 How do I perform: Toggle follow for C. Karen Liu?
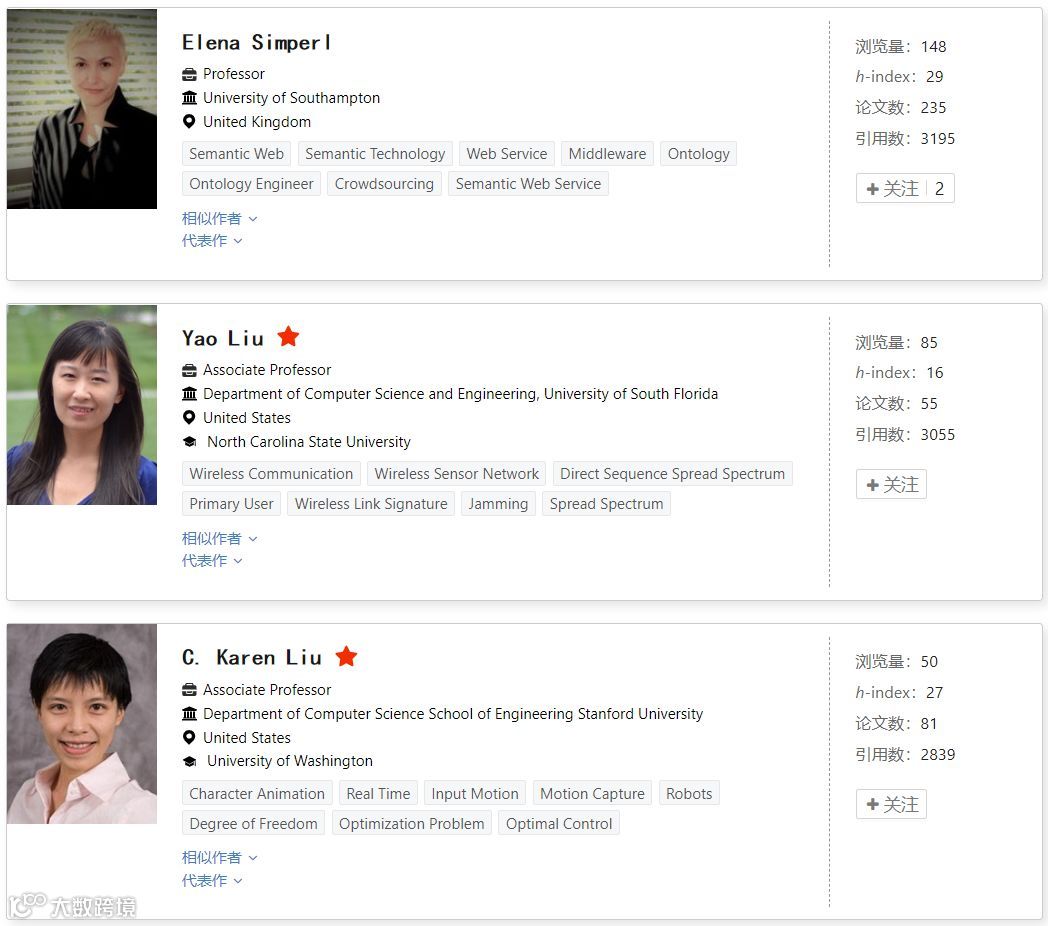click(x=891, y=804)
